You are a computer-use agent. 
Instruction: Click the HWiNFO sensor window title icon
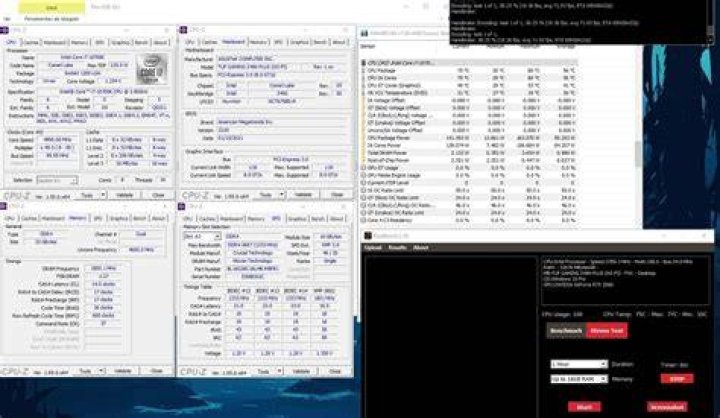click(365, 34)
